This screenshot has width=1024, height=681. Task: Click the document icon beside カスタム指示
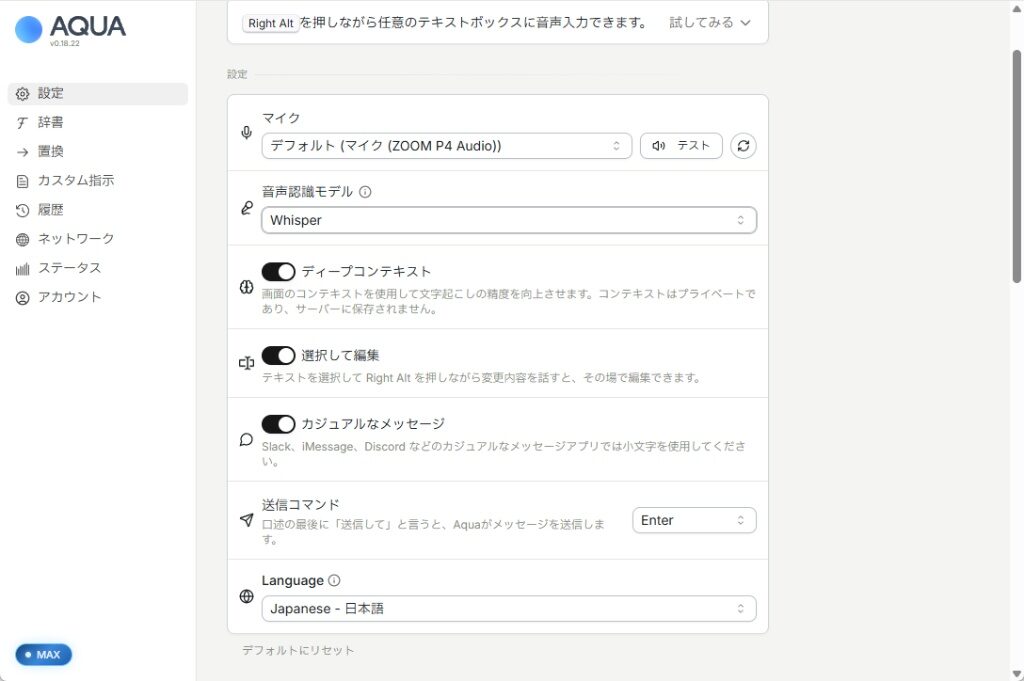[x=22, y=182]
